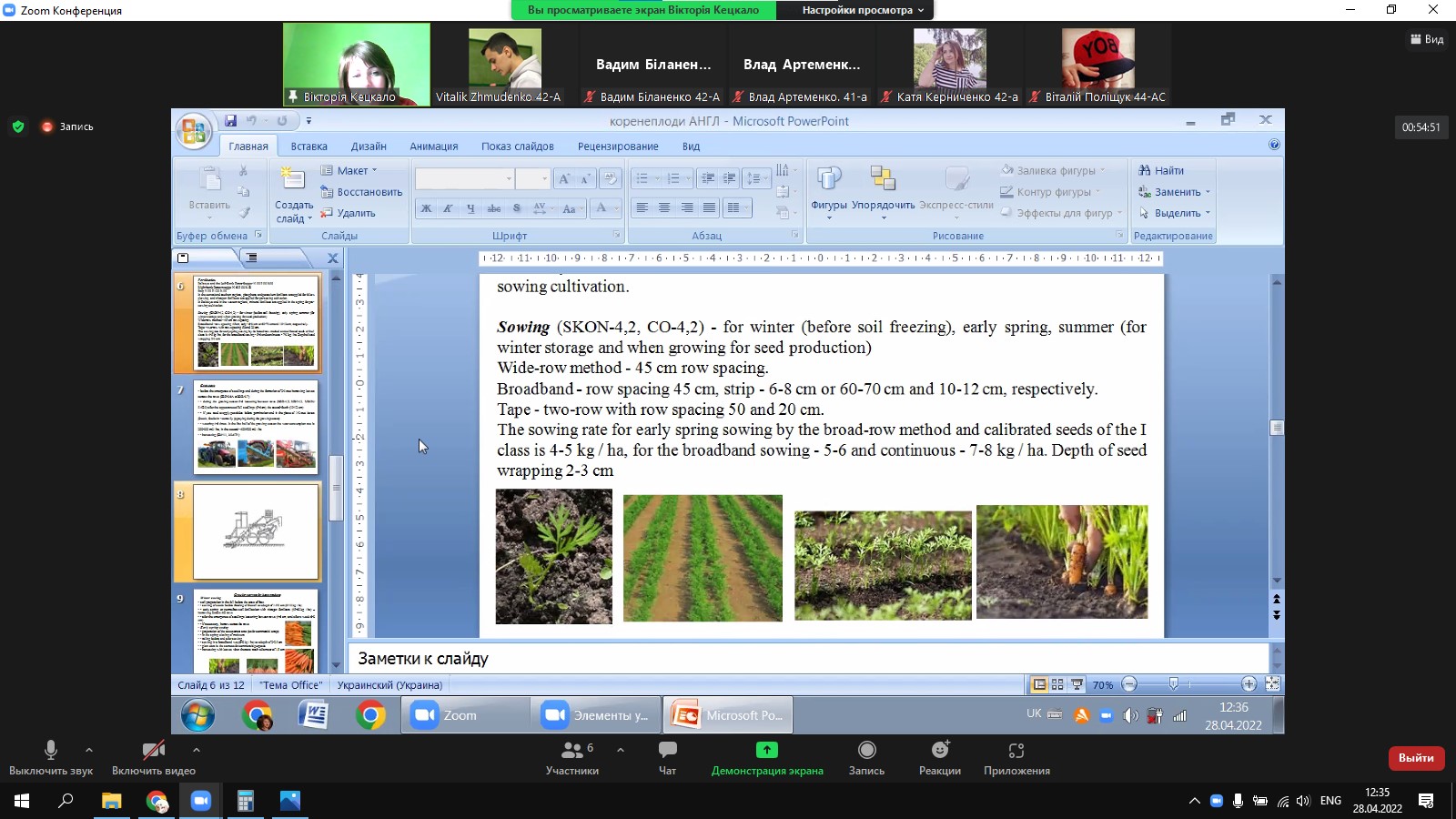1456x819 pixels.
Task: Click fit slide to window icon
Action: click(1272, 684)
